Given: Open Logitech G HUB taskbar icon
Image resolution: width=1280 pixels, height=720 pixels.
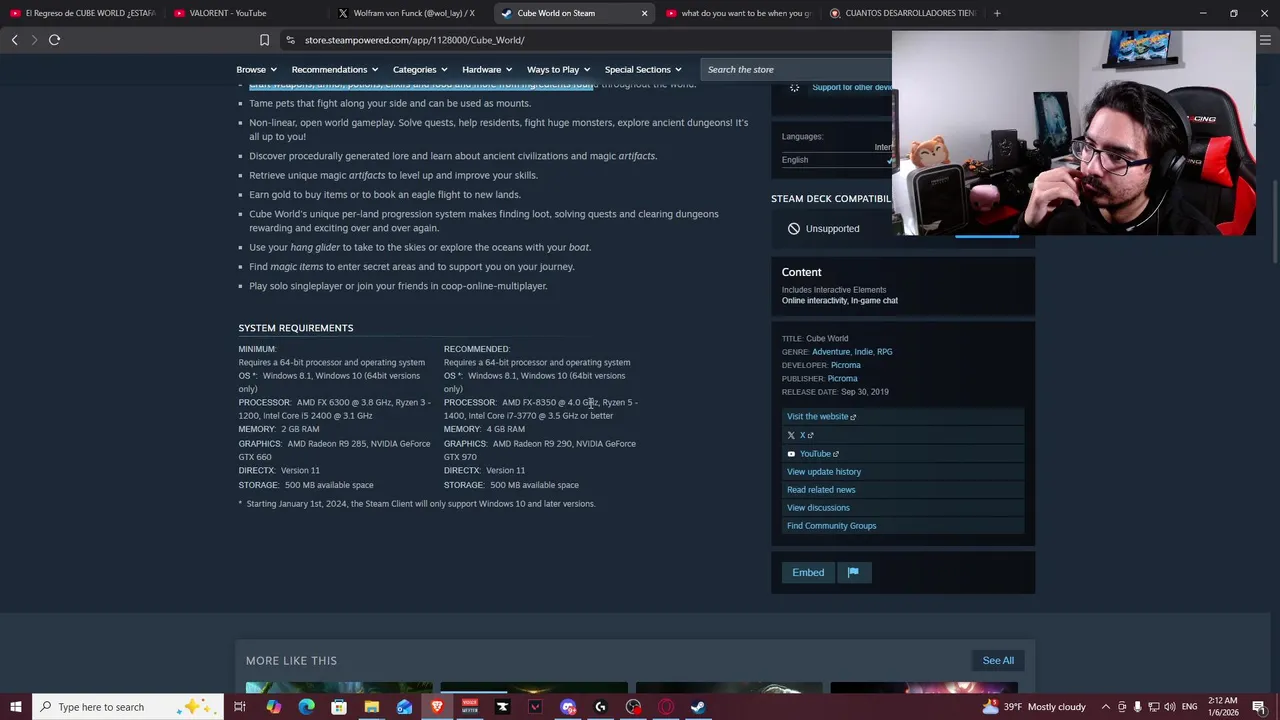Looking at the screenshot, I should (601, 707).
